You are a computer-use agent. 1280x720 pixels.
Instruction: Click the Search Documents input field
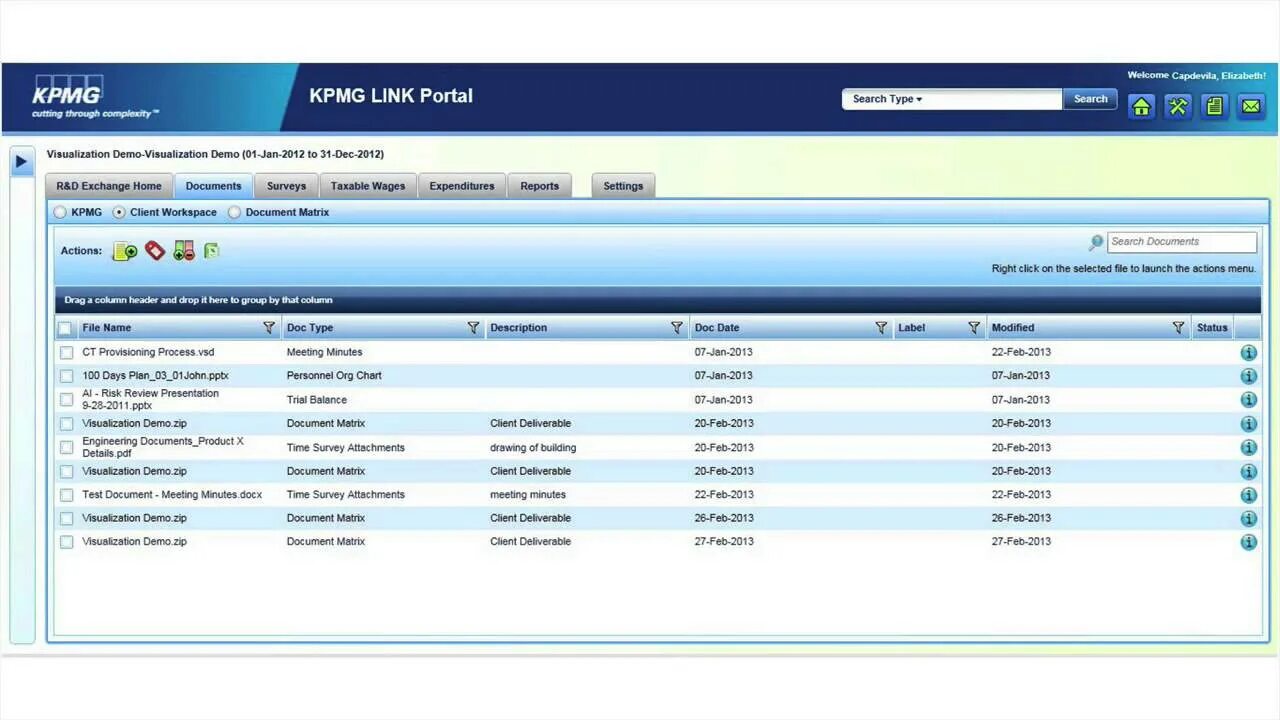[x=1182, y=242]
